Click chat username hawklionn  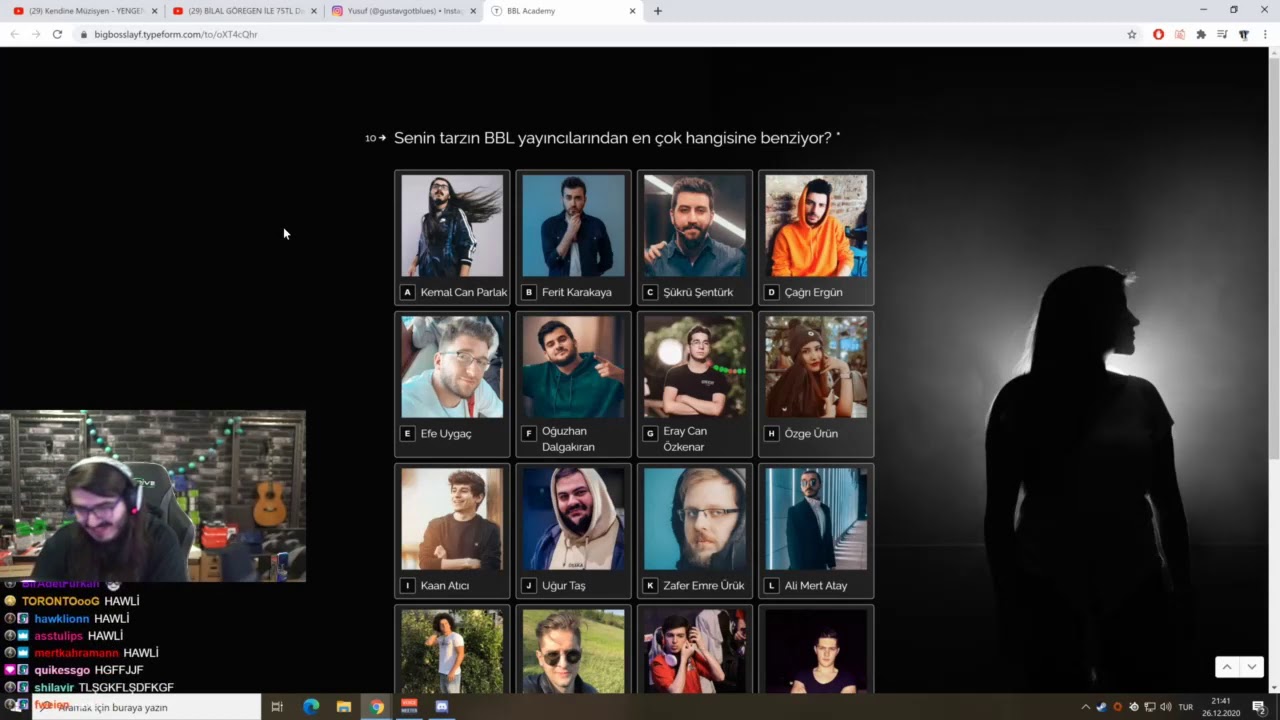coord(62,619)
